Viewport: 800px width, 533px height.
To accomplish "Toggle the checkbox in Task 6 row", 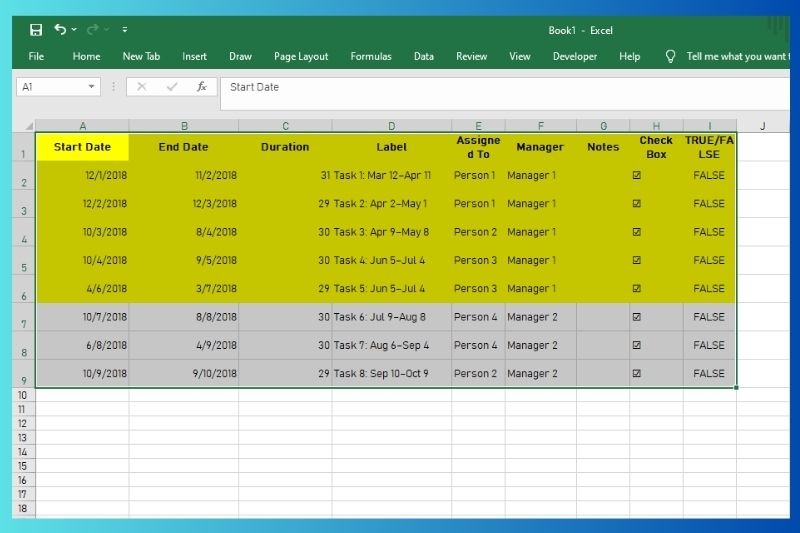I will point(636,317).
